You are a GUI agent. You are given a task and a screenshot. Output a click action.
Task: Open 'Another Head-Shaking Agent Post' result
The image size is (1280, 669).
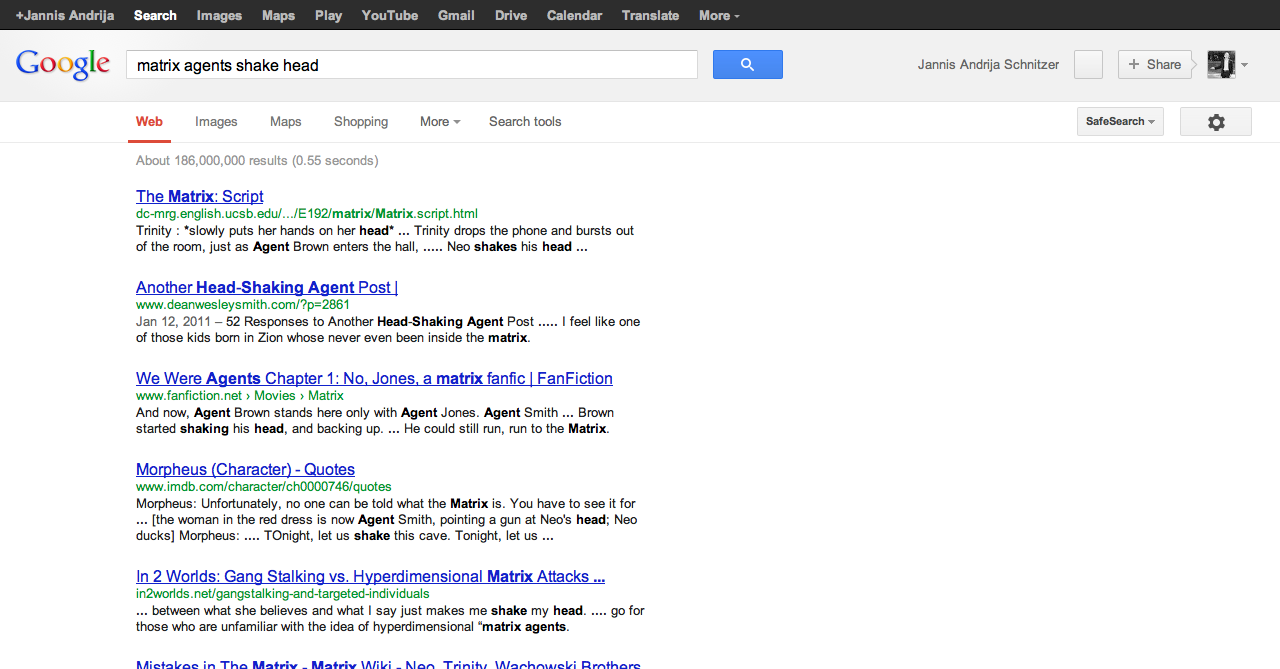267,287
